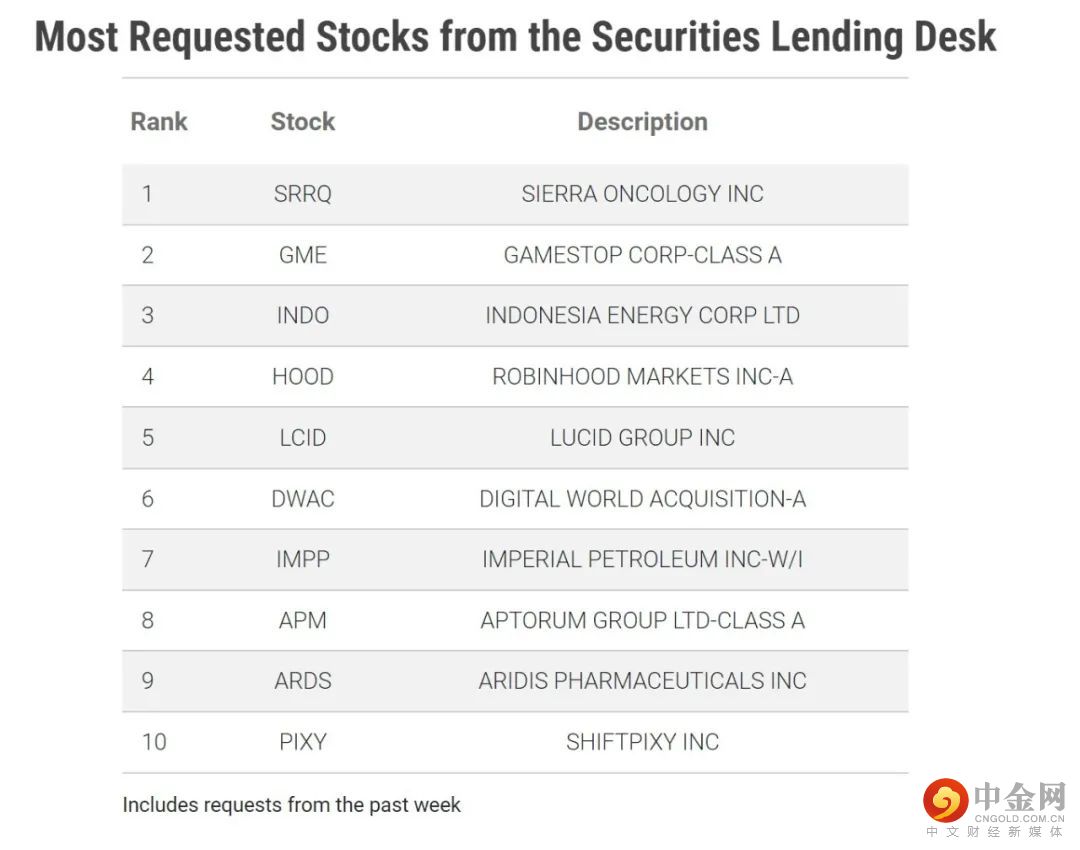The width and height of the screenshot is (1080, 850).
Task: Select GAMESTOP CORP-CLASS A description
Action: (642, 255)
